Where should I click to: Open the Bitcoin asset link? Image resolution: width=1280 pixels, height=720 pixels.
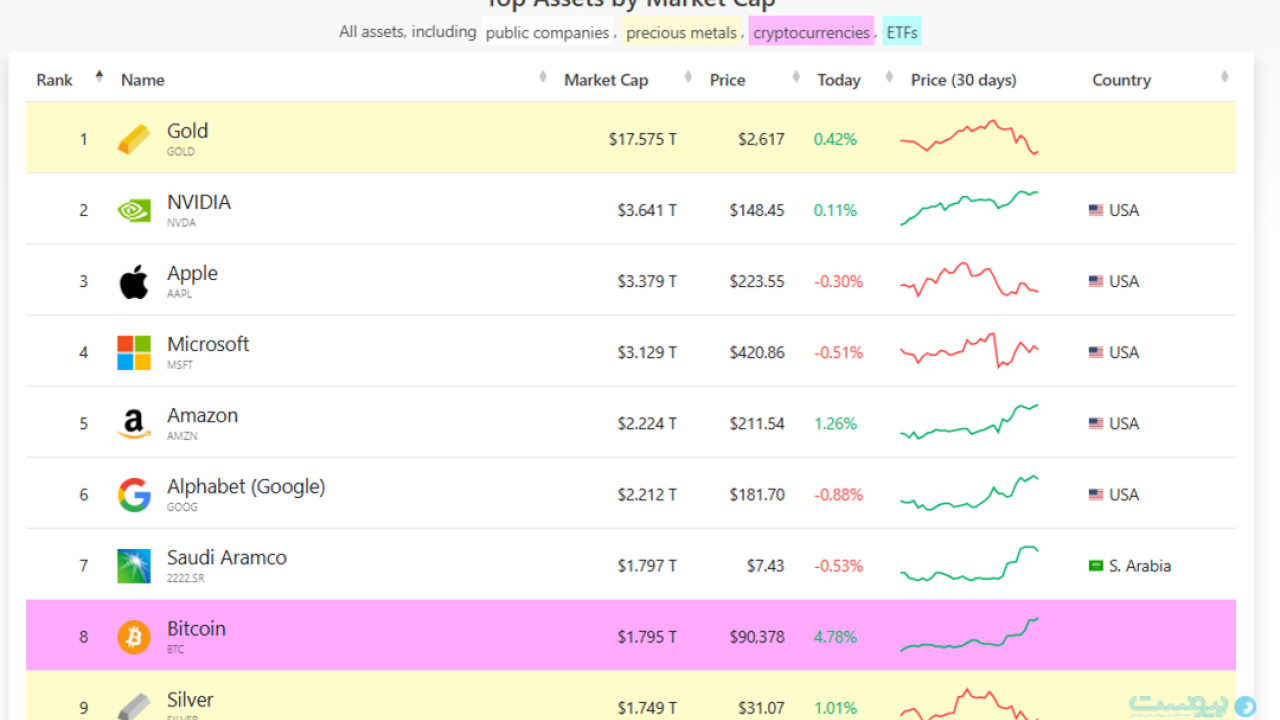point(196,629)
